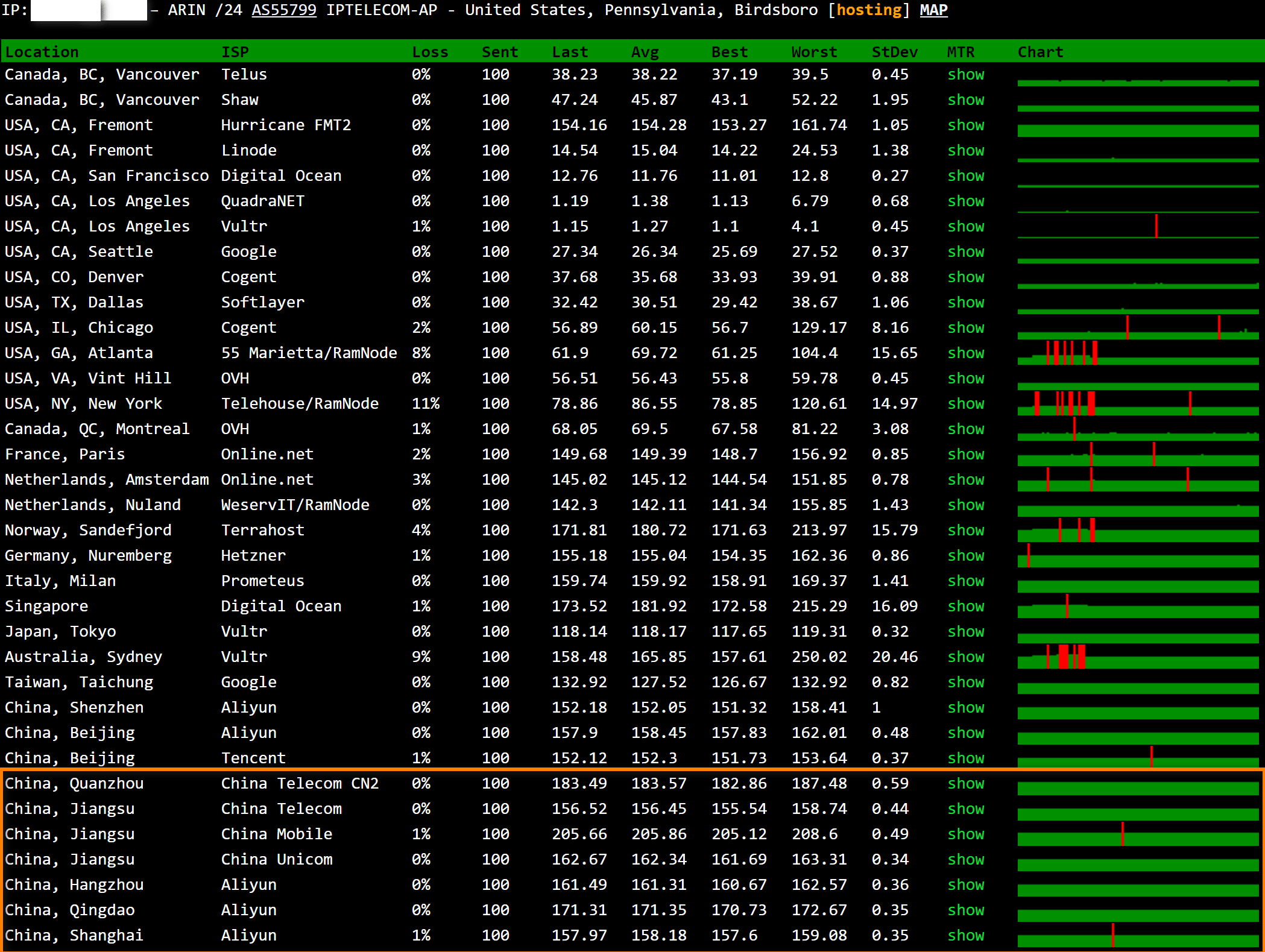Show MTR for Los Angeles QuadraNET
The height and width of the screenshot is (952, 1265).
965,201
